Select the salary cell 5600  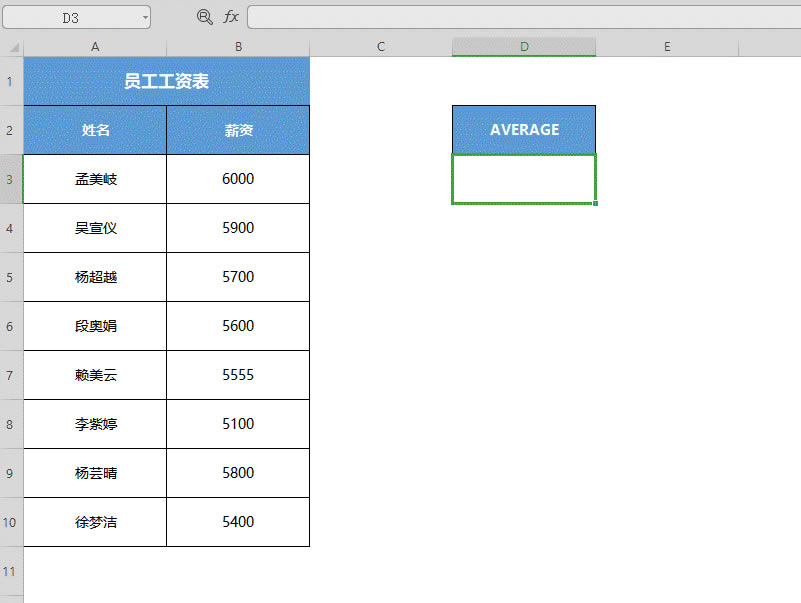pos(238,327)
